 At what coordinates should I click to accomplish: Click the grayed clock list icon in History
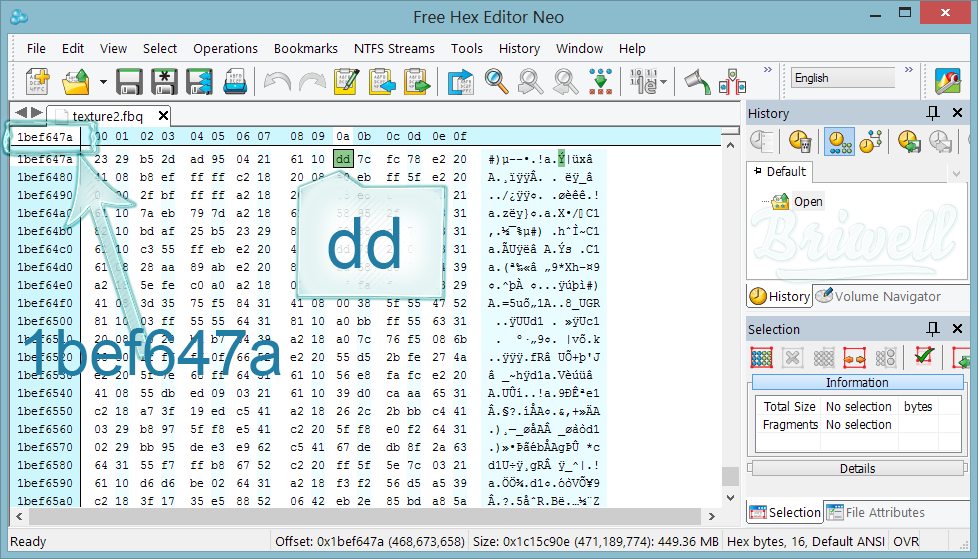pos(762,141)
